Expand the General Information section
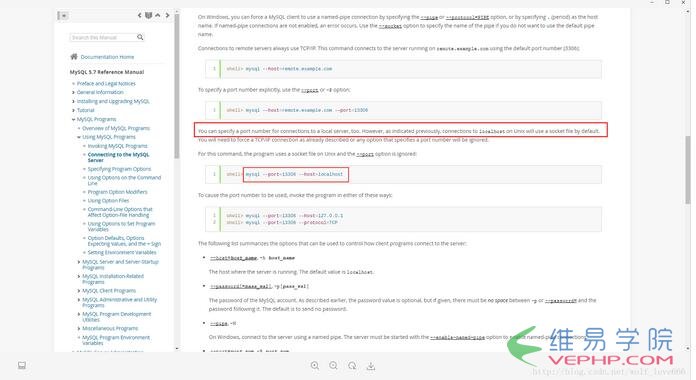This screenshot has height=380, width=696. [73, 92]
